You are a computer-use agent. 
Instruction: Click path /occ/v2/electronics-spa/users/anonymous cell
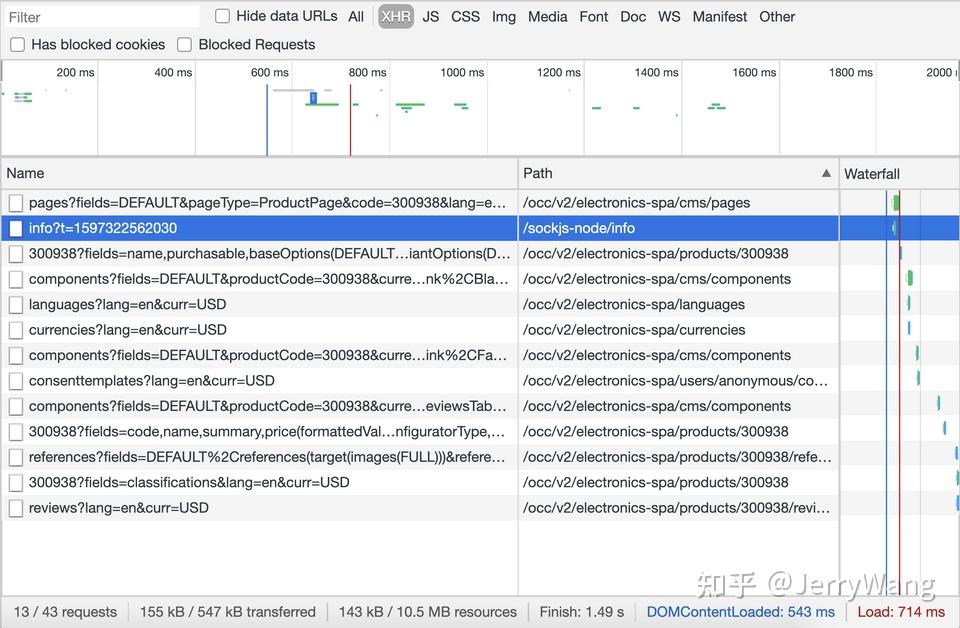point(678,381)
